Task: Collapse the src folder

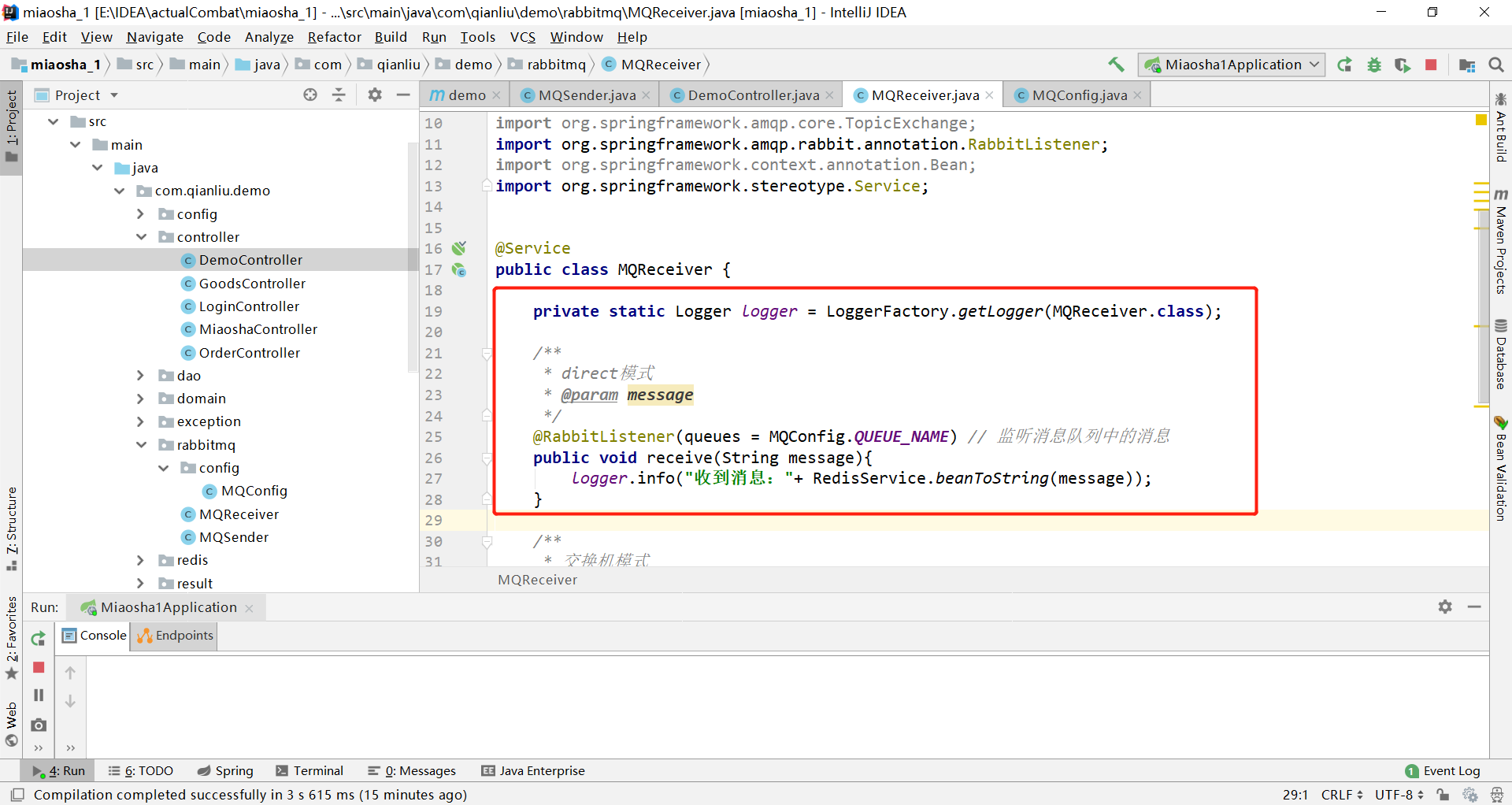Action: coord(53,121)
